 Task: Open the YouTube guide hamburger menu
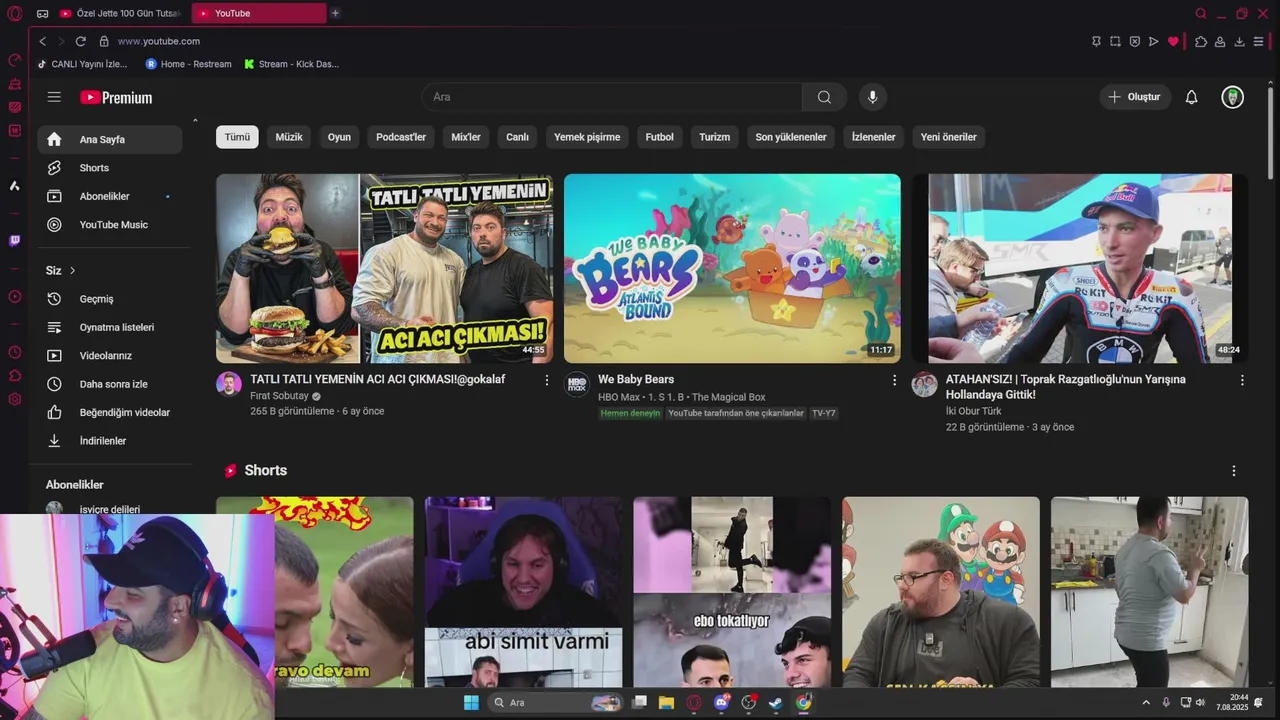point(54,97)
